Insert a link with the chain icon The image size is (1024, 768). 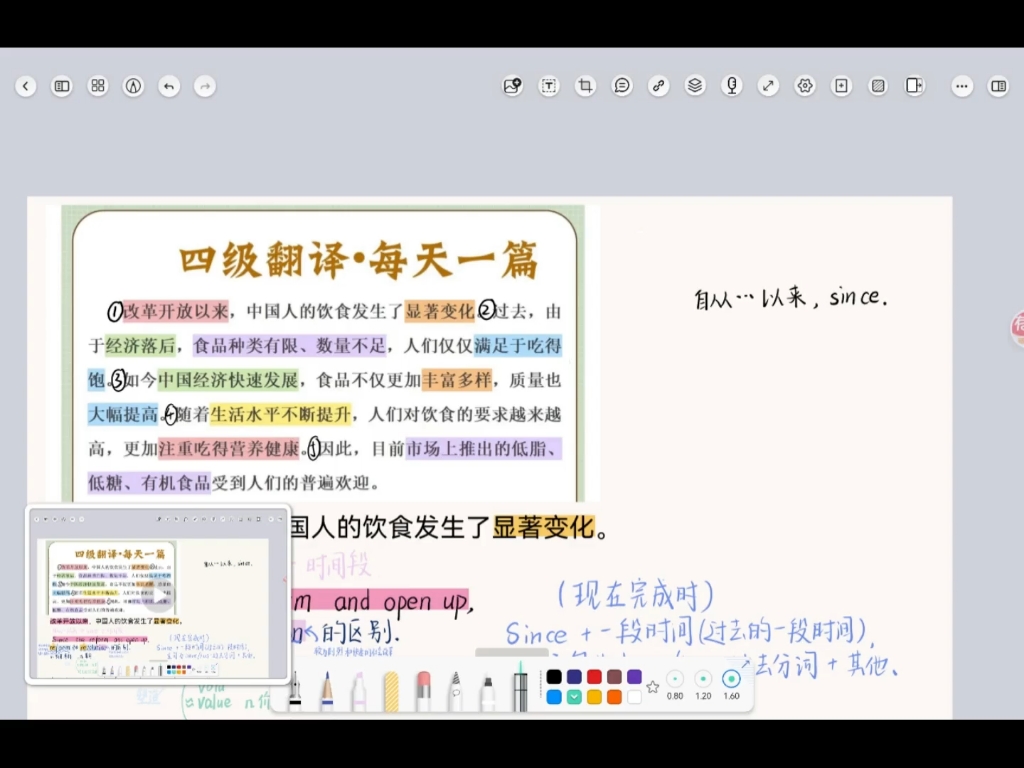point(659,86)
